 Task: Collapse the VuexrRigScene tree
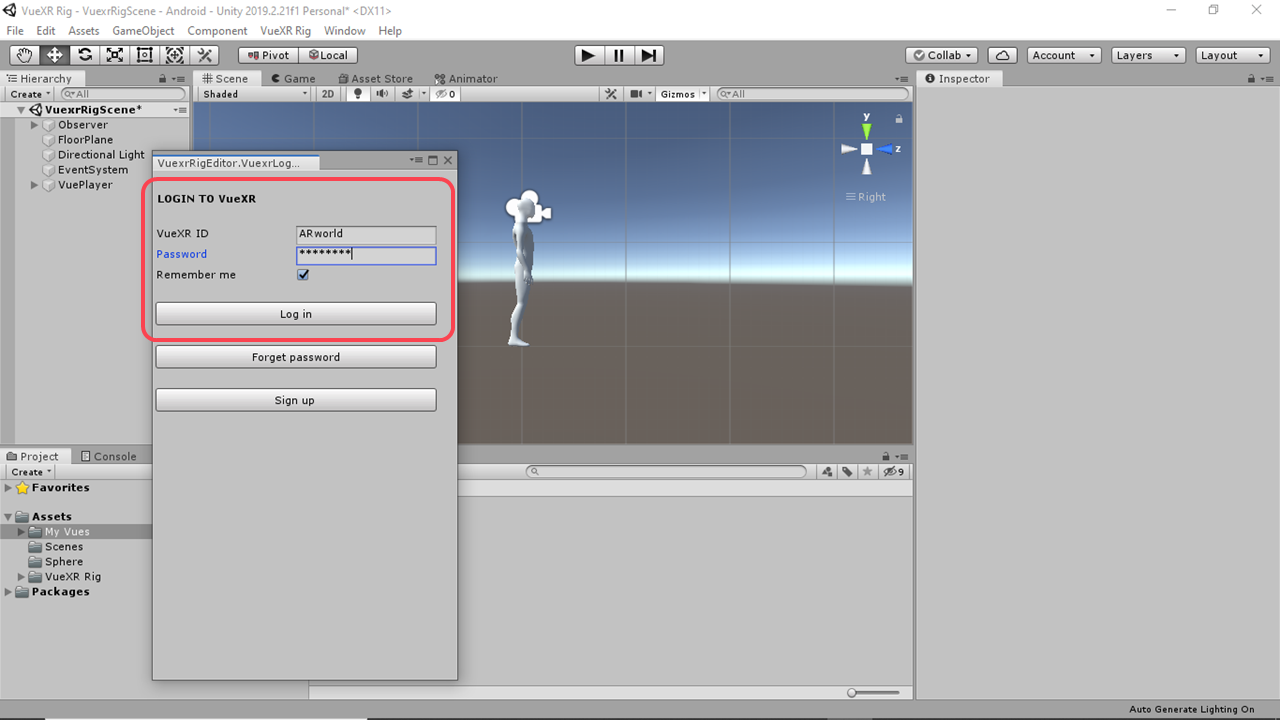tap(21, 110)
